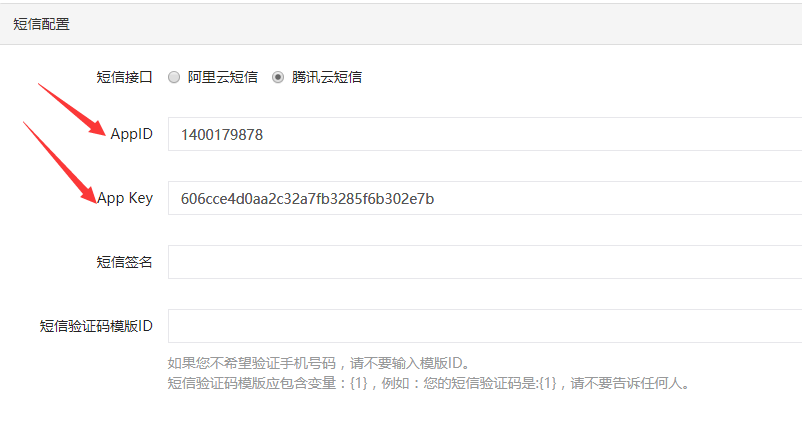The image size is (802, 425).
Task: Focus the 短信签名 input field
Action: point(485,262)
